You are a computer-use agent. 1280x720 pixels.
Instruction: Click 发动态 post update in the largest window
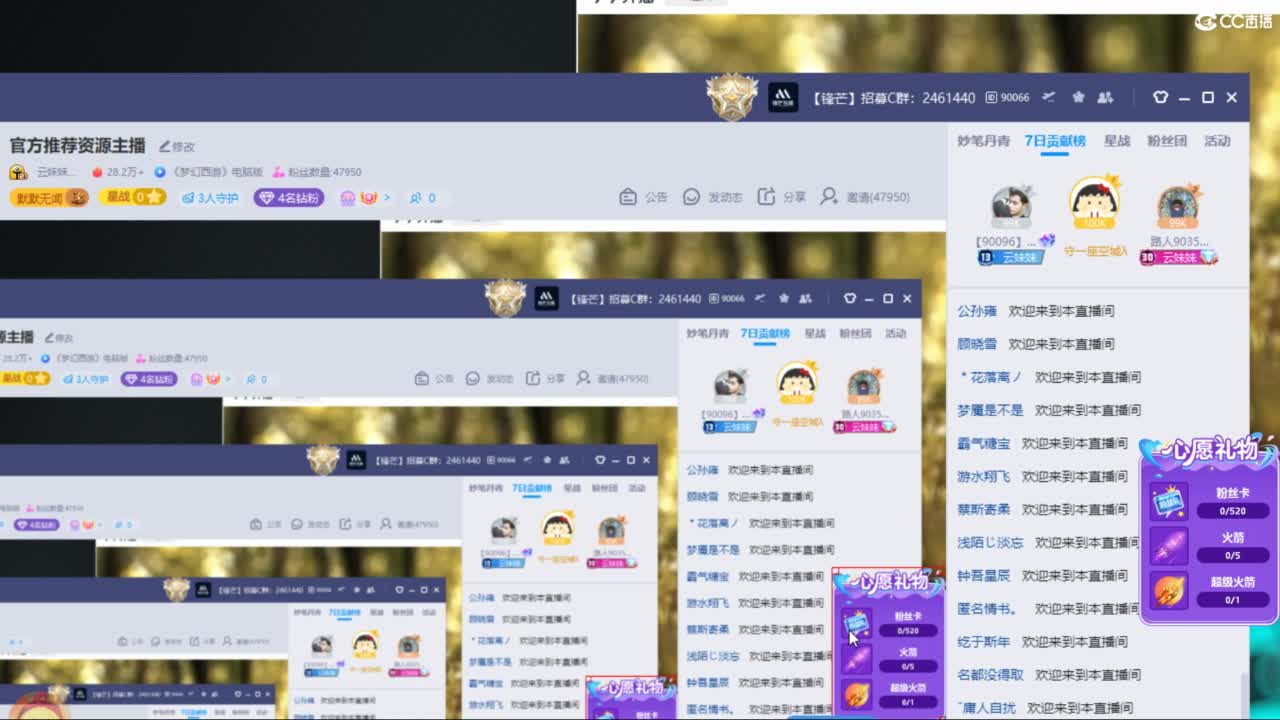pos(713,197)
